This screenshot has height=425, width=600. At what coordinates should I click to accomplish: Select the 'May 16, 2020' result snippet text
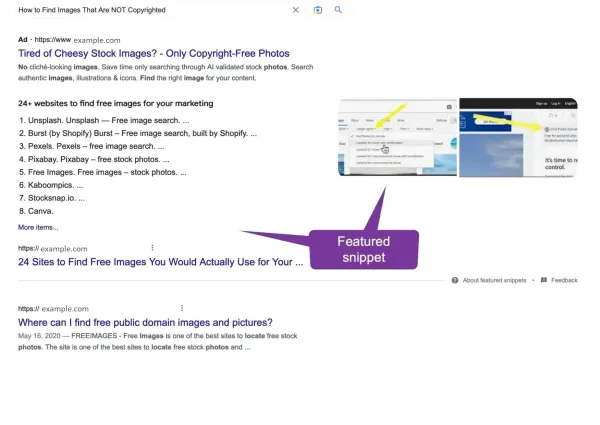click(x=158, y=342)
